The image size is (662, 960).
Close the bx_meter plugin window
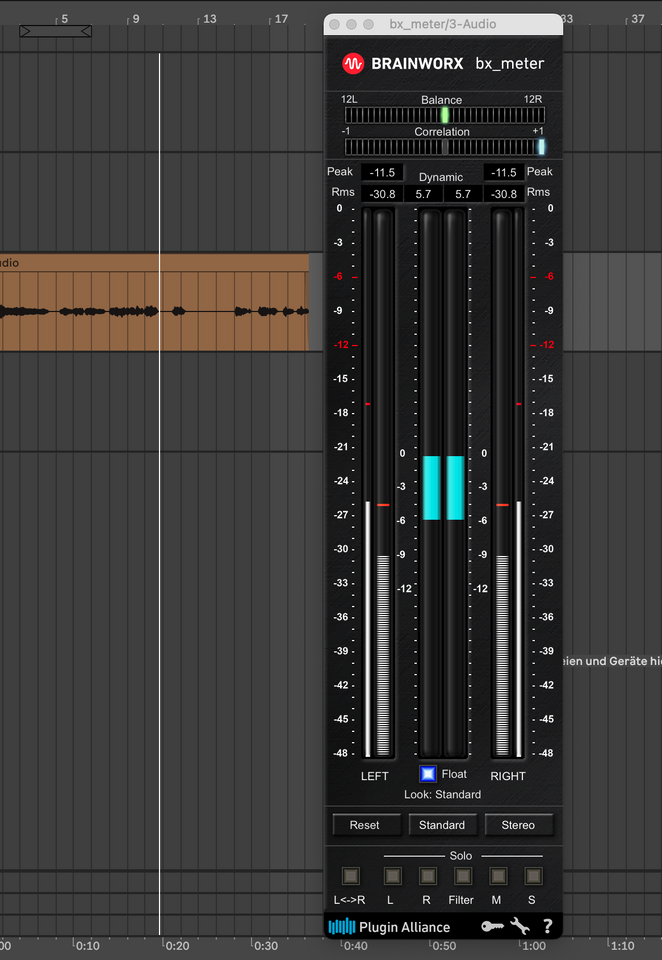click(x=334, y=24)
